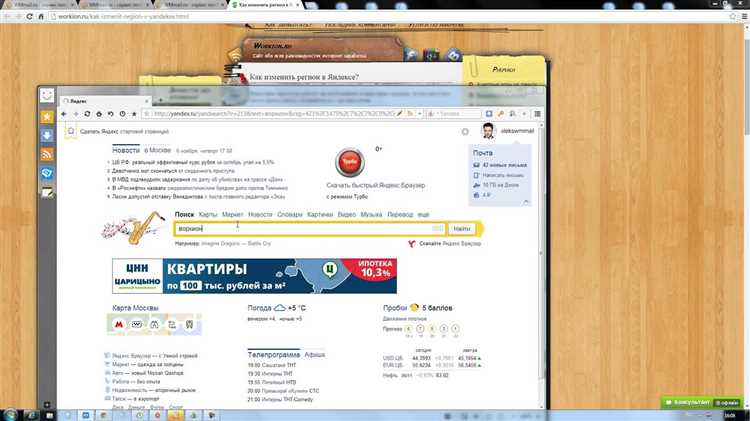The height and width of the screenshot is (421, 750).
Task: Click the Windows Start button
Action: 11,414
